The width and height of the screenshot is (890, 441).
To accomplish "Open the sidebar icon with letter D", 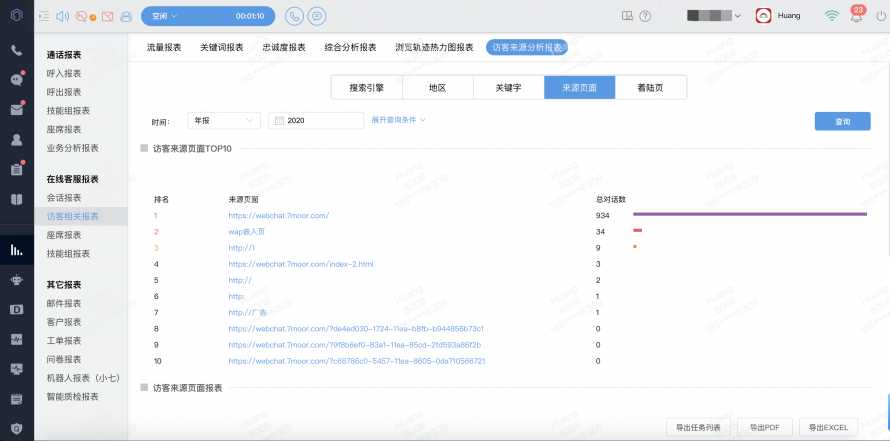I will point(16,309).
